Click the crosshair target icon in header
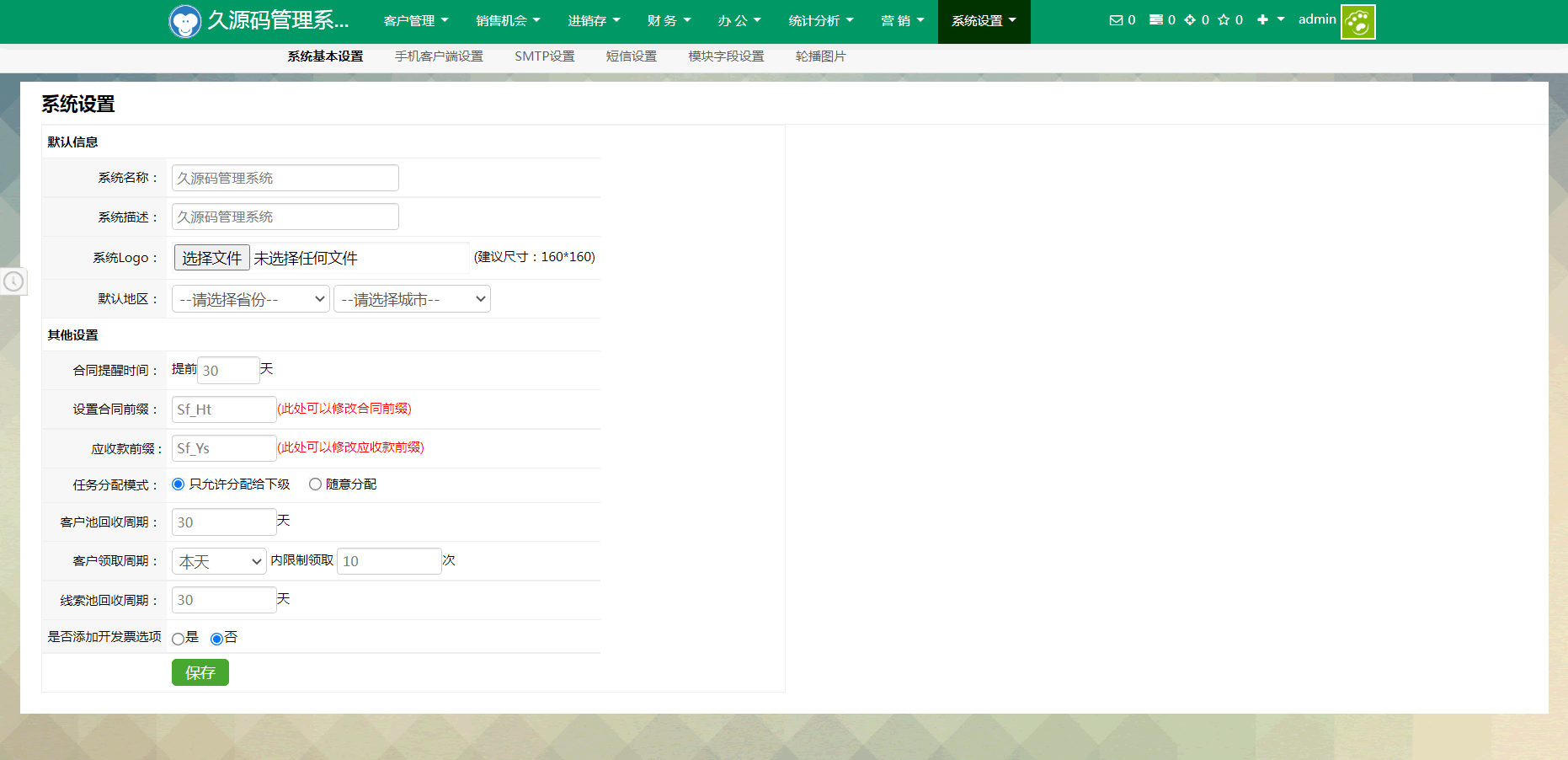 1190,20
